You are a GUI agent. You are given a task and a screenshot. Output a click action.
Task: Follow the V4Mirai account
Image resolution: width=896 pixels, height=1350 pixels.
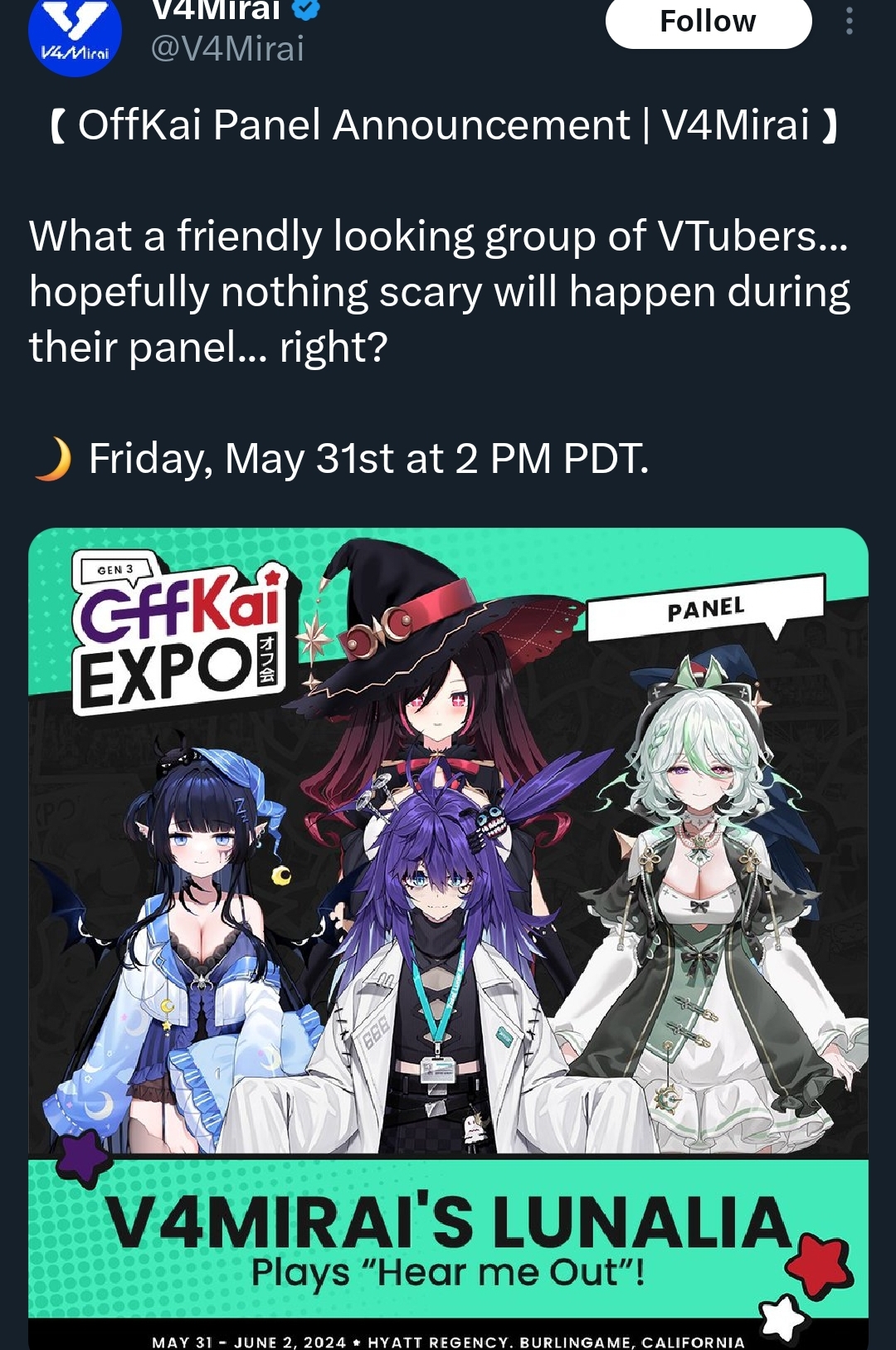709,22
